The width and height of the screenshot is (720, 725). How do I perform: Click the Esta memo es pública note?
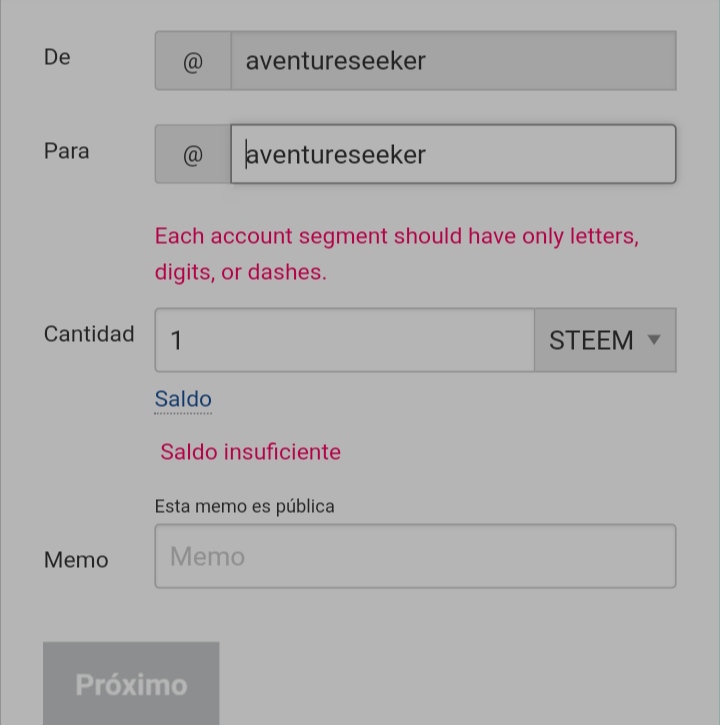click(245, 506)
